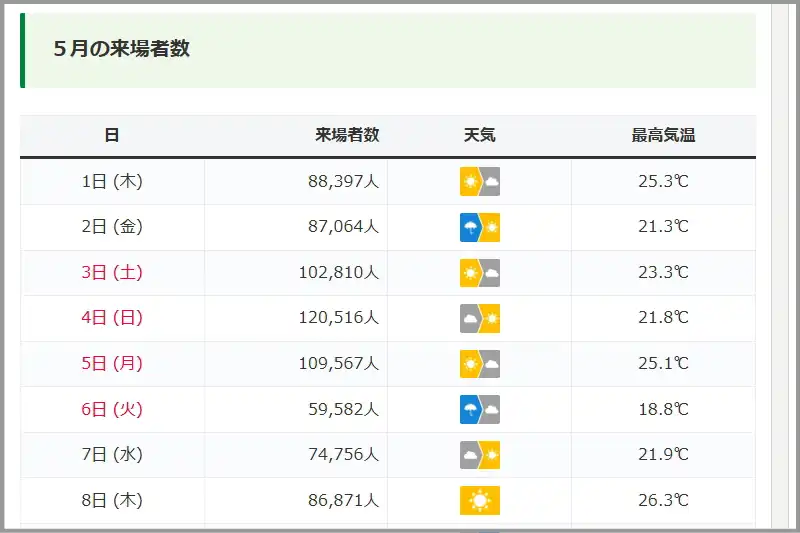Click the 天気 column header

[479, 135]
